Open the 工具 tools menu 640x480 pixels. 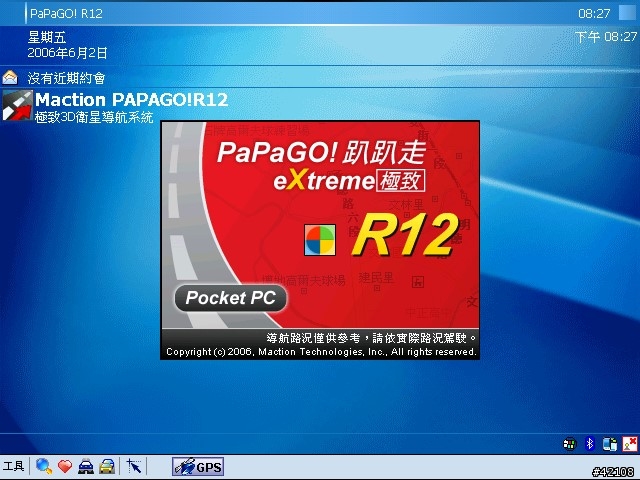[13, 466]
